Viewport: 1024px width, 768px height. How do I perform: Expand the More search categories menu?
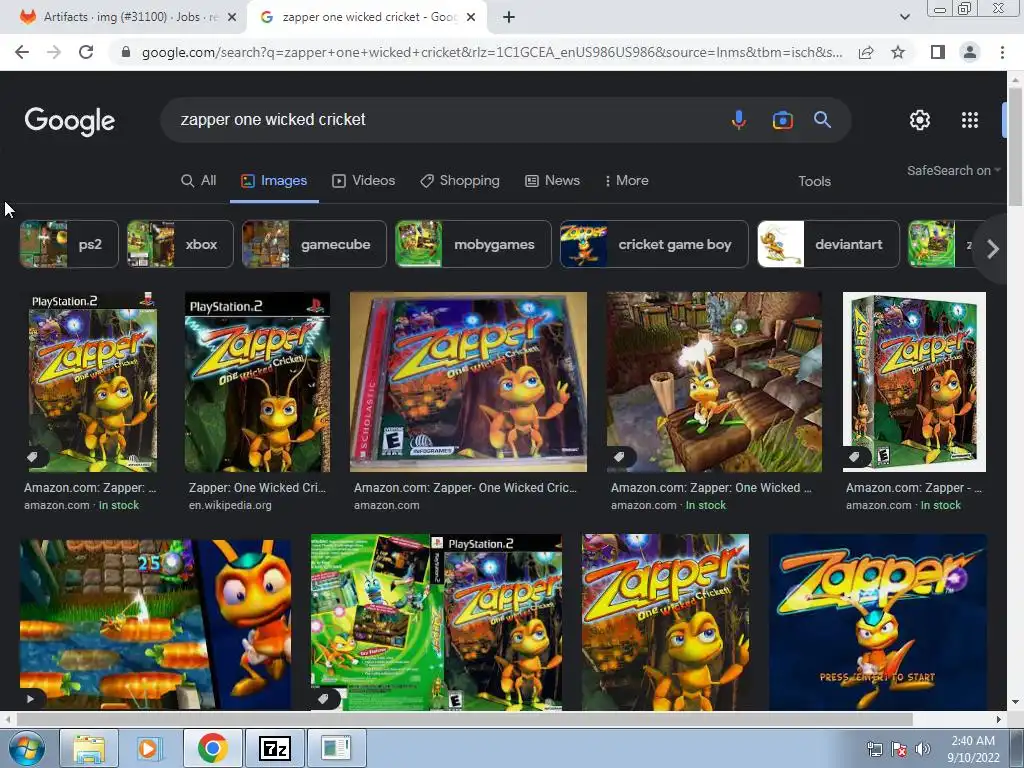click(626, 181)
